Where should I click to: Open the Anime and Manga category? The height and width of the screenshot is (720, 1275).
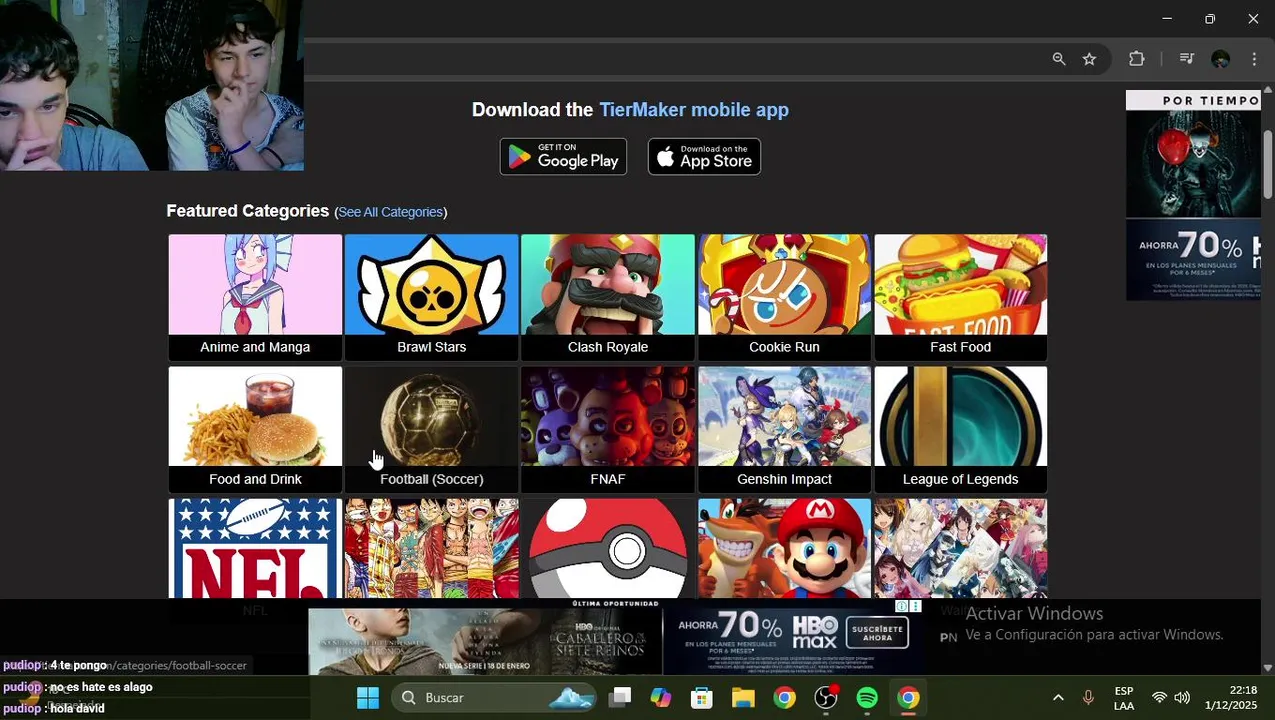point(255,297)
